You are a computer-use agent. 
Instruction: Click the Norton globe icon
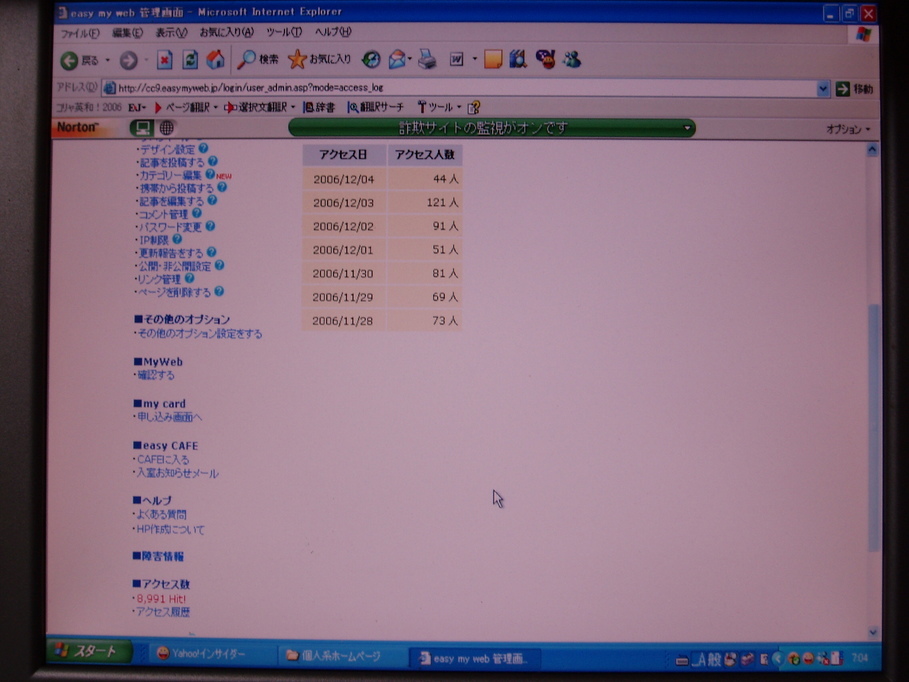pyautogui.click(x=166, y=128)
